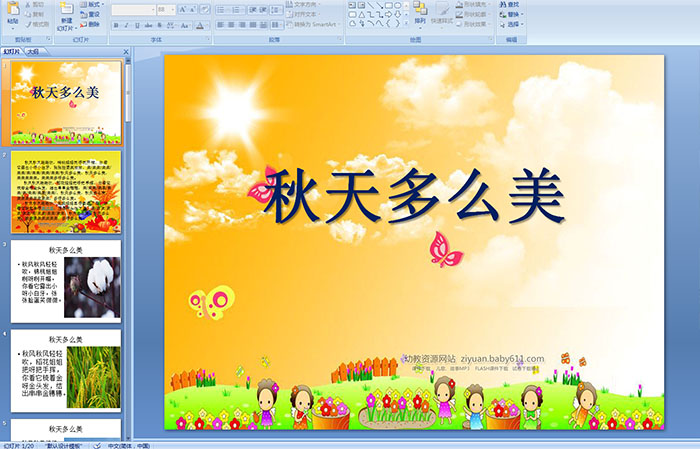Click the Numbering list icon
The width and height of the screenshot is (700, 449).
pyautogui.click(x=238, y=10)
